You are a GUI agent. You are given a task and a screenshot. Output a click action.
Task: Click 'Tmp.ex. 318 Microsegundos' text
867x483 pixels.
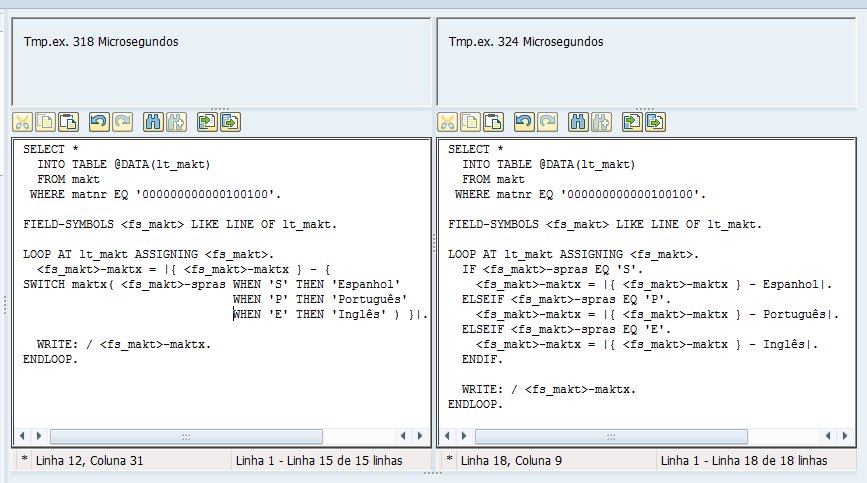click(x=101, y=41)
